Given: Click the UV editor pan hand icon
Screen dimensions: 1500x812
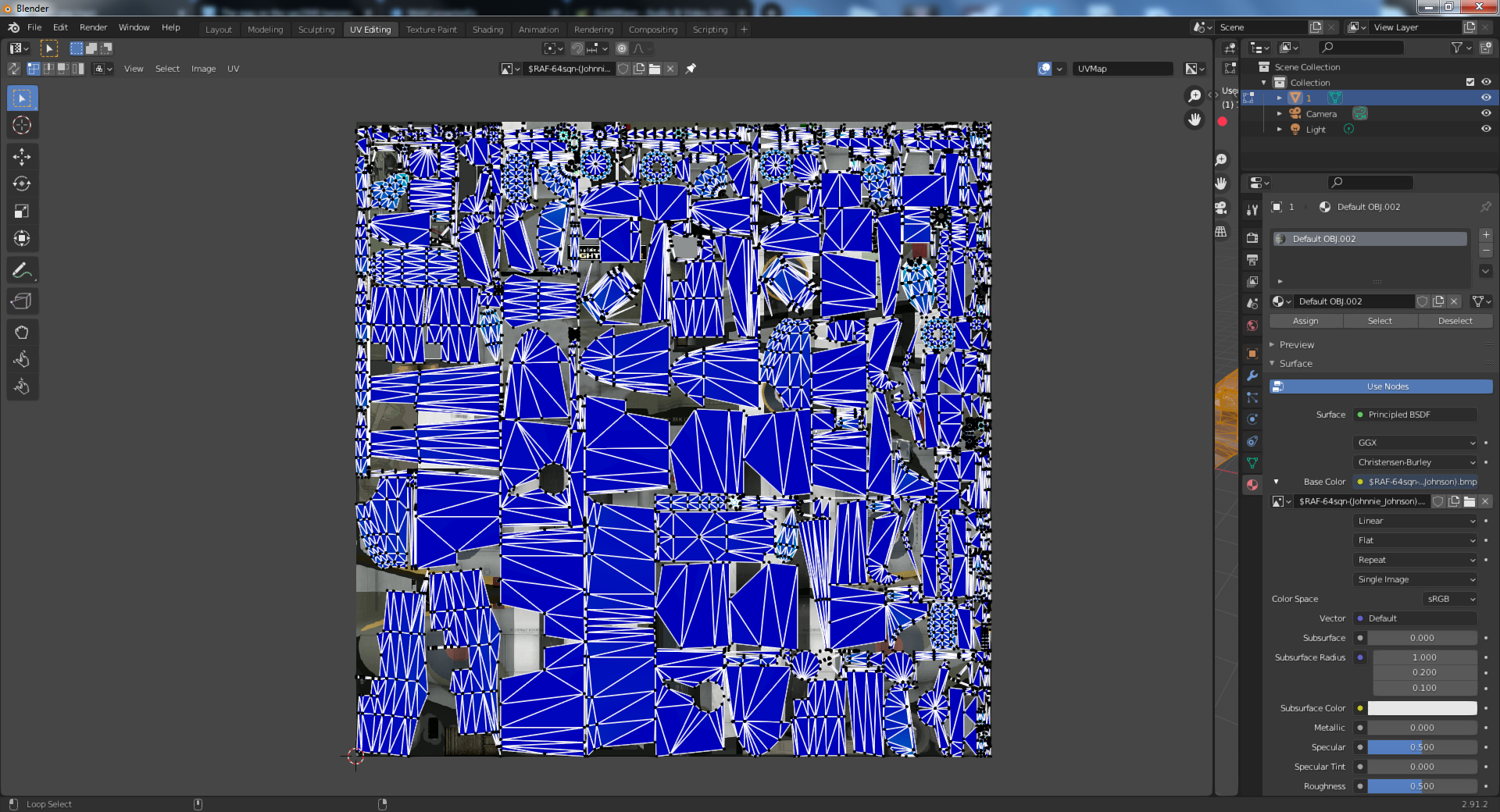Looking at the screenshot, I should click(1195, 119).
